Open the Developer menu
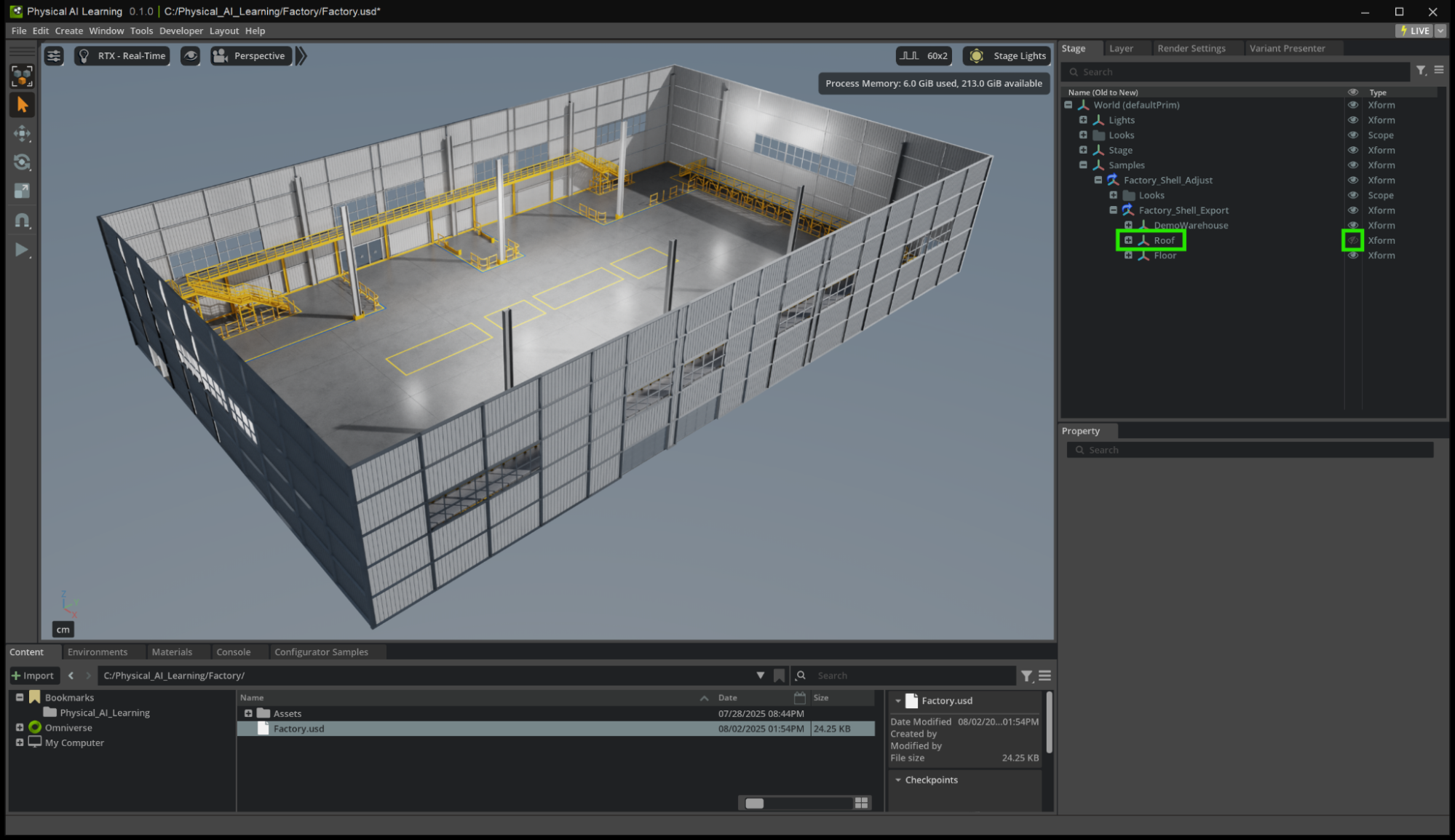 coord(181,31)
